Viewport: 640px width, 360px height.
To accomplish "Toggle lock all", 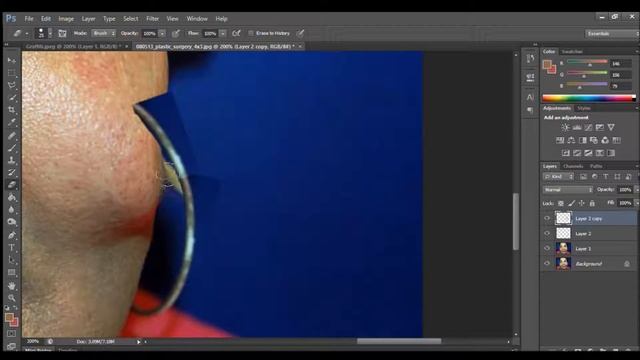I will point(592,203).
